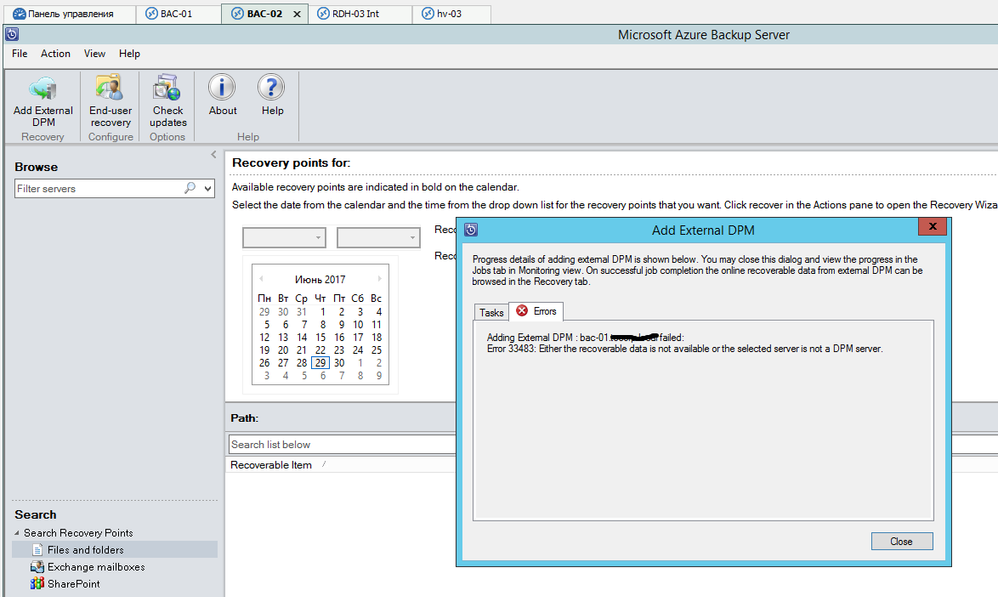Click the Check updates icon

tap(167, 88)
